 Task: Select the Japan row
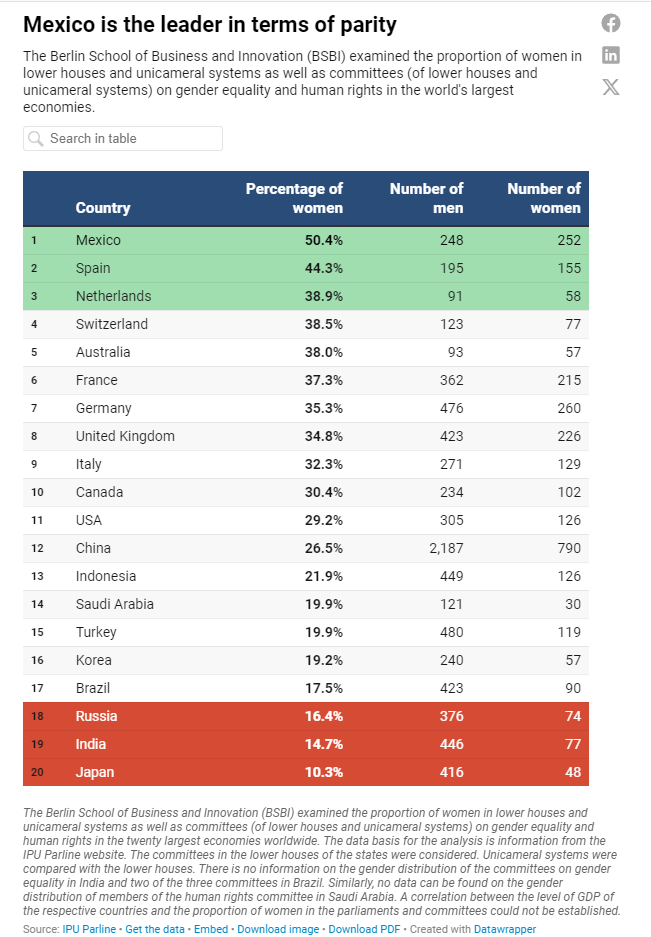pyautogui.click(x=306, y=772)
